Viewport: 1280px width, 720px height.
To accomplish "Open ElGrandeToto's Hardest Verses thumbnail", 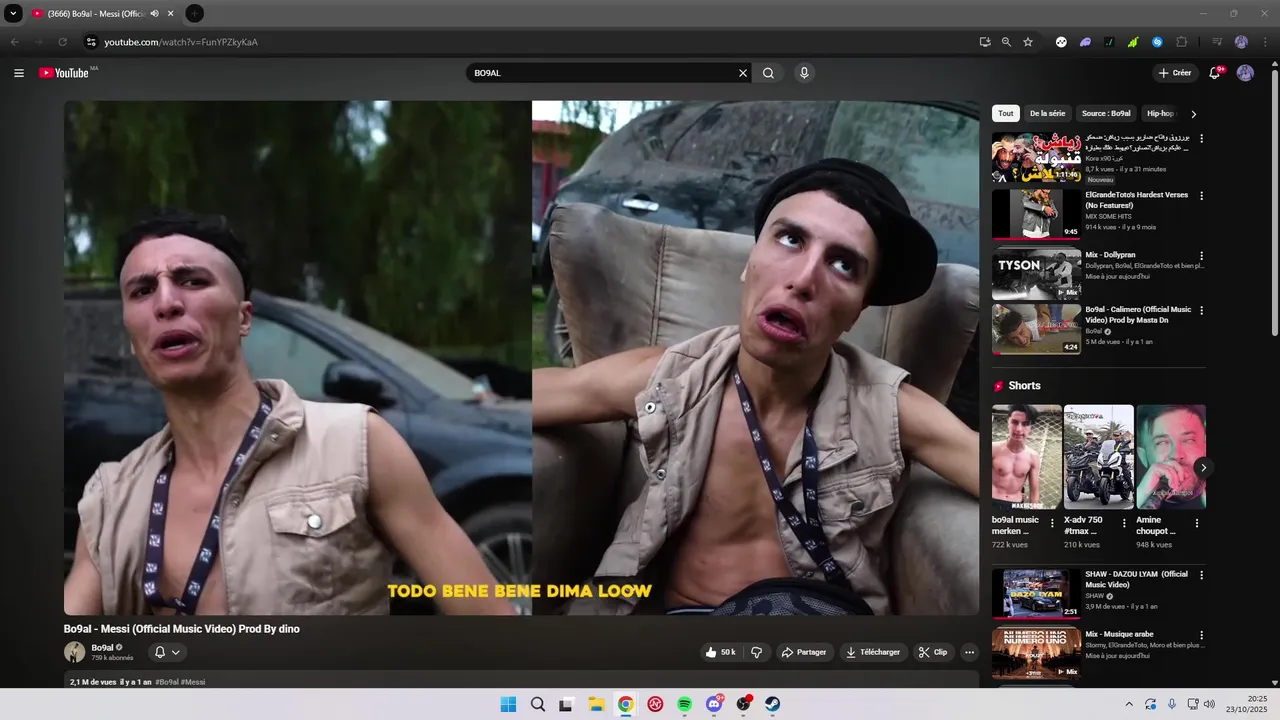I will point(1036,214).
